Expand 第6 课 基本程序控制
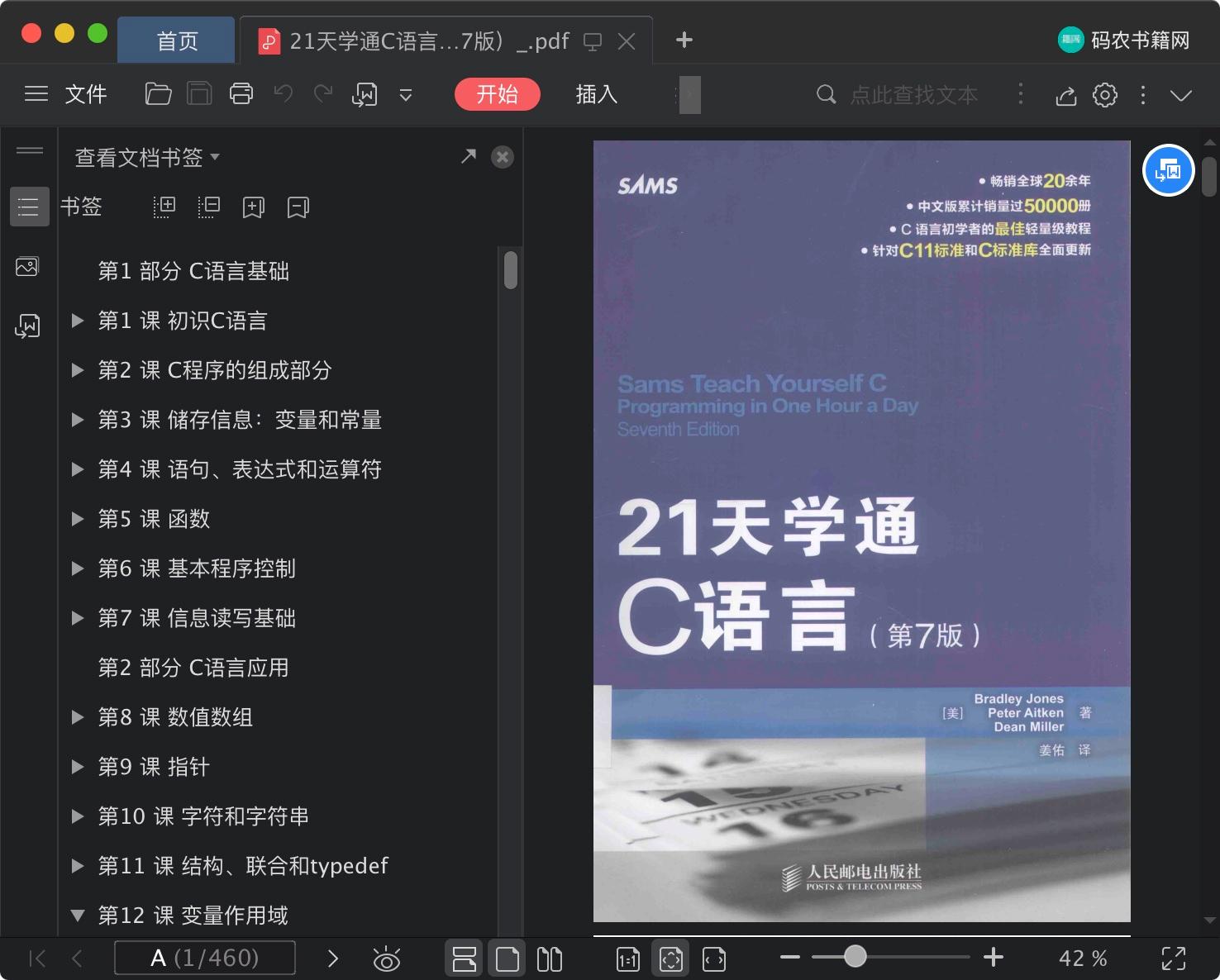 tap(78, 568)
